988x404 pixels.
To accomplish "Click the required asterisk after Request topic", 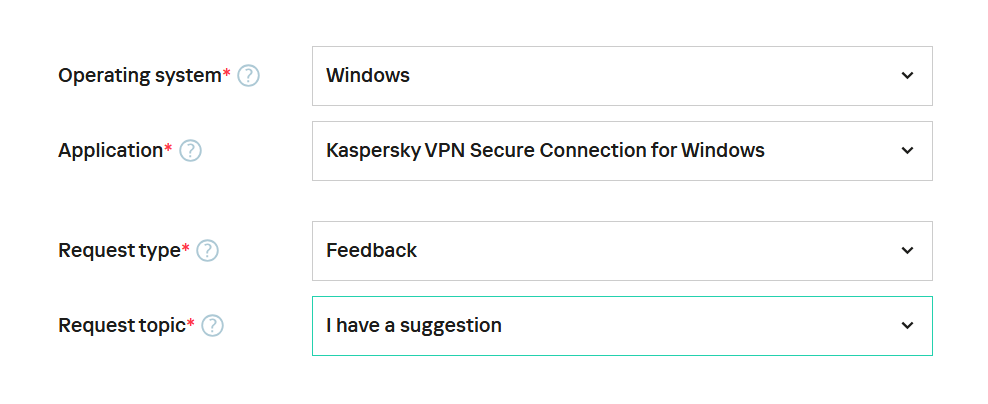I will coord(191,324).
